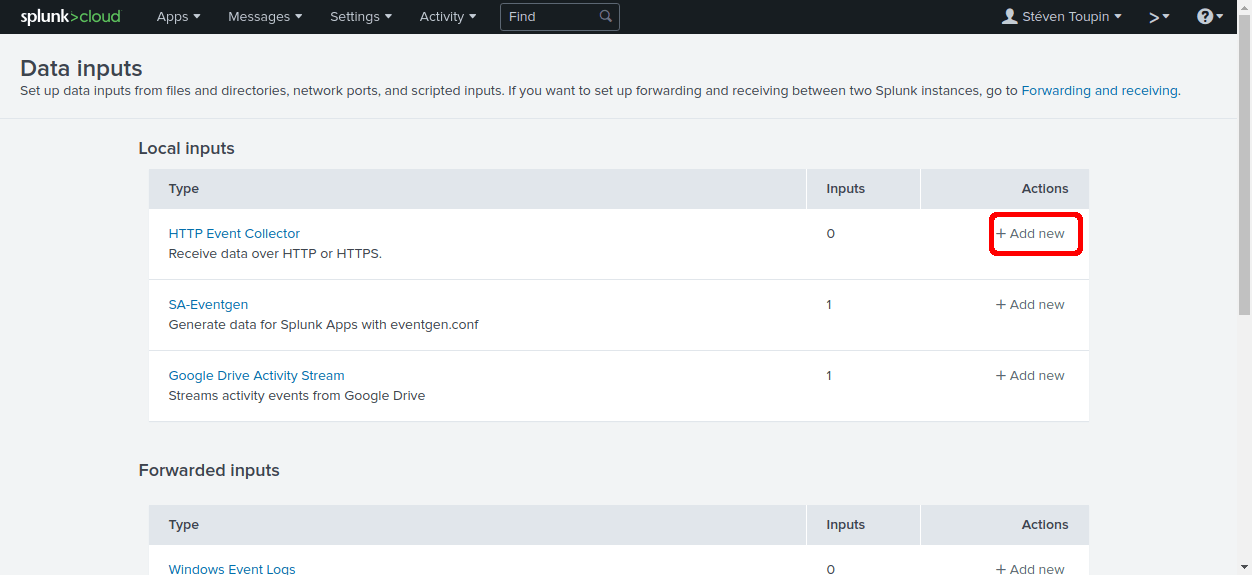Screen dimensions: 1252x575
Task: Open the Activity menu
Action: (x=448, y=16)
